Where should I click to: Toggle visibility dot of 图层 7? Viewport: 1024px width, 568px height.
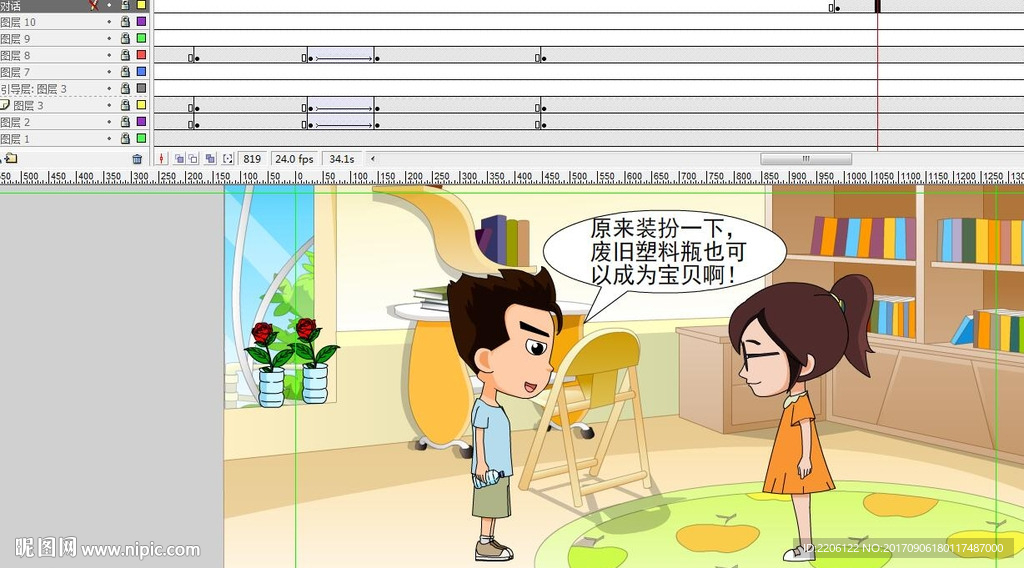pyautogui.click(x=109, y=72)
